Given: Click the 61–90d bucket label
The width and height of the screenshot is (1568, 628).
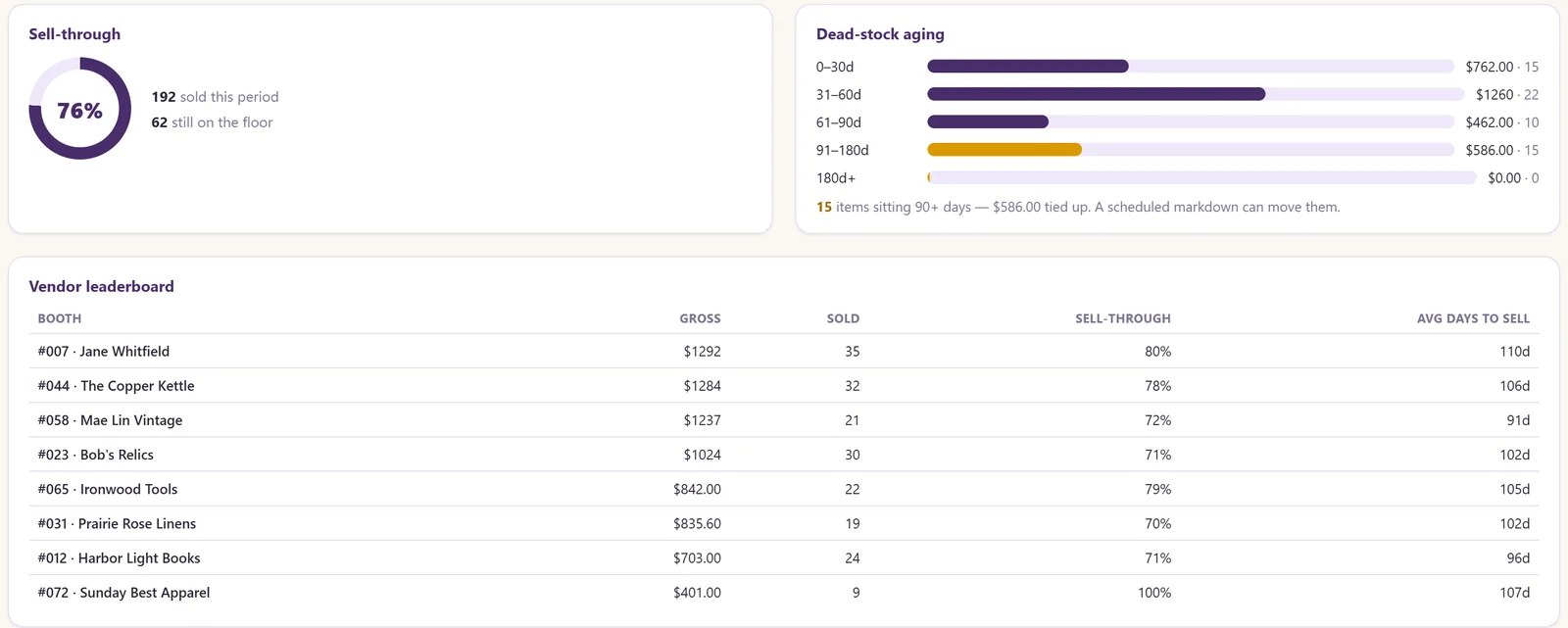Looking at the screenshot, I should [x=839, y=122].
